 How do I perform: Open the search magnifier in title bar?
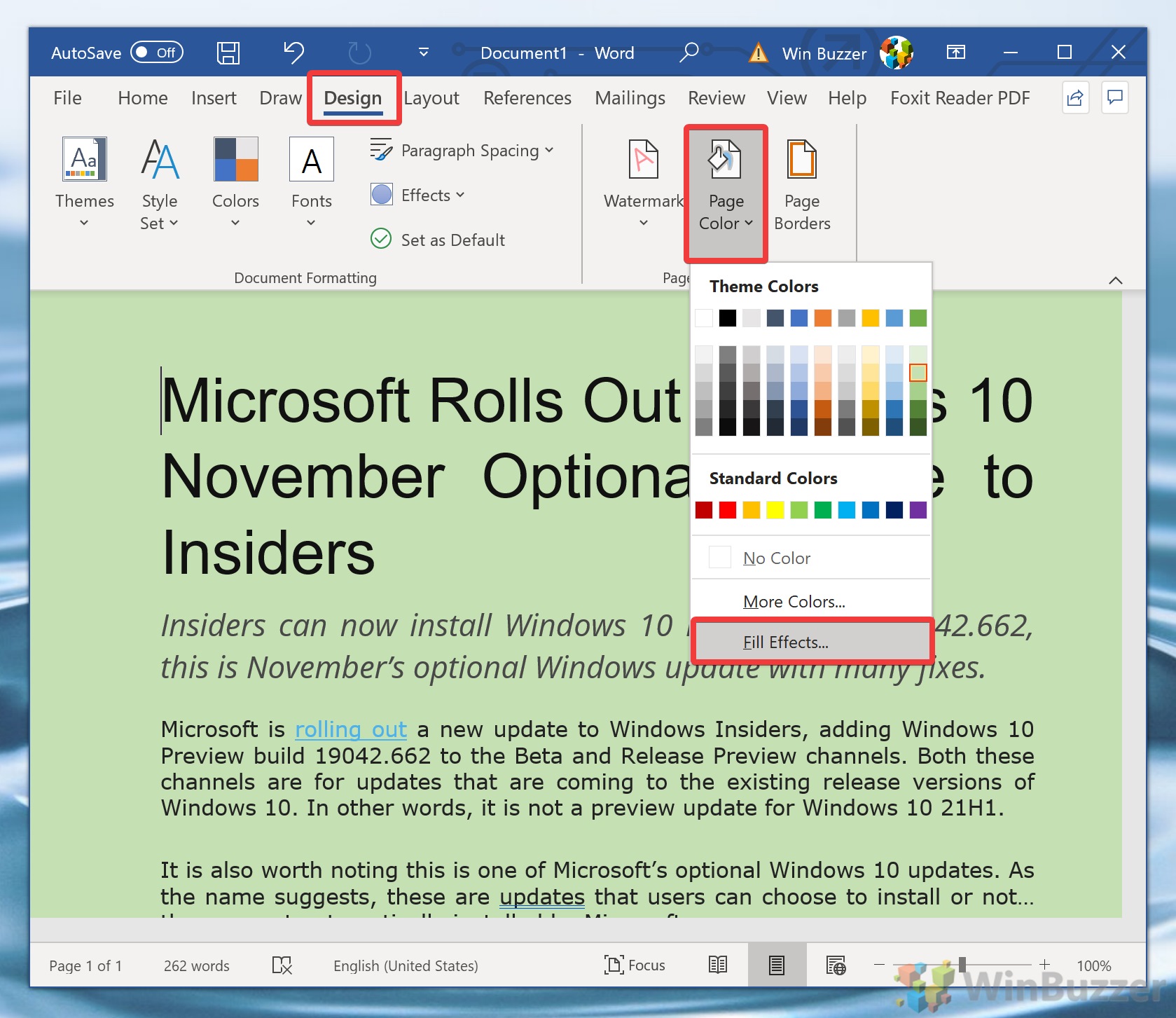tap(689, 53)
